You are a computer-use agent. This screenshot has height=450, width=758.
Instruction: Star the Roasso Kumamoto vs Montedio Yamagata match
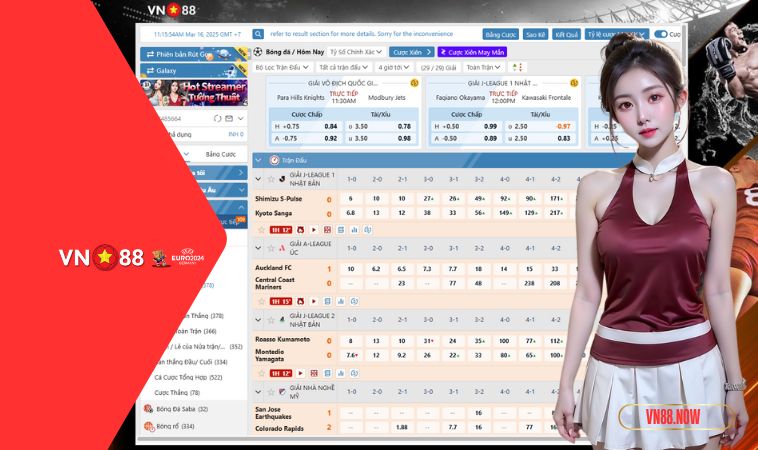pos(262,373)
